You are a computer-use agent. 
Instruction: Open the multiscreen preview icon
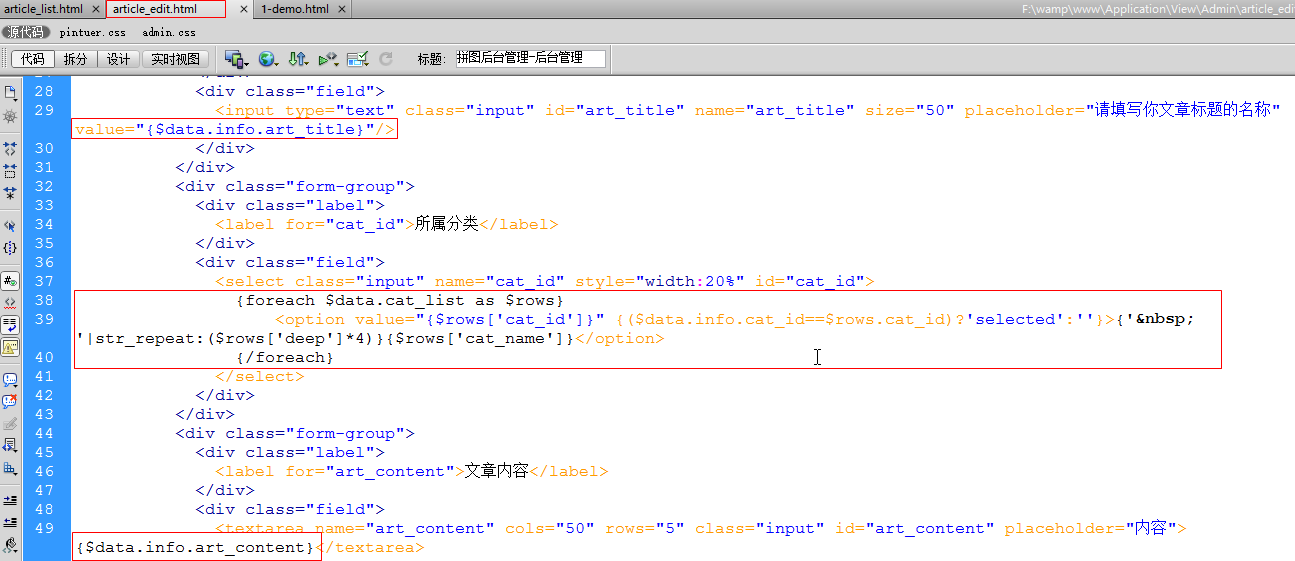[236, 59]
